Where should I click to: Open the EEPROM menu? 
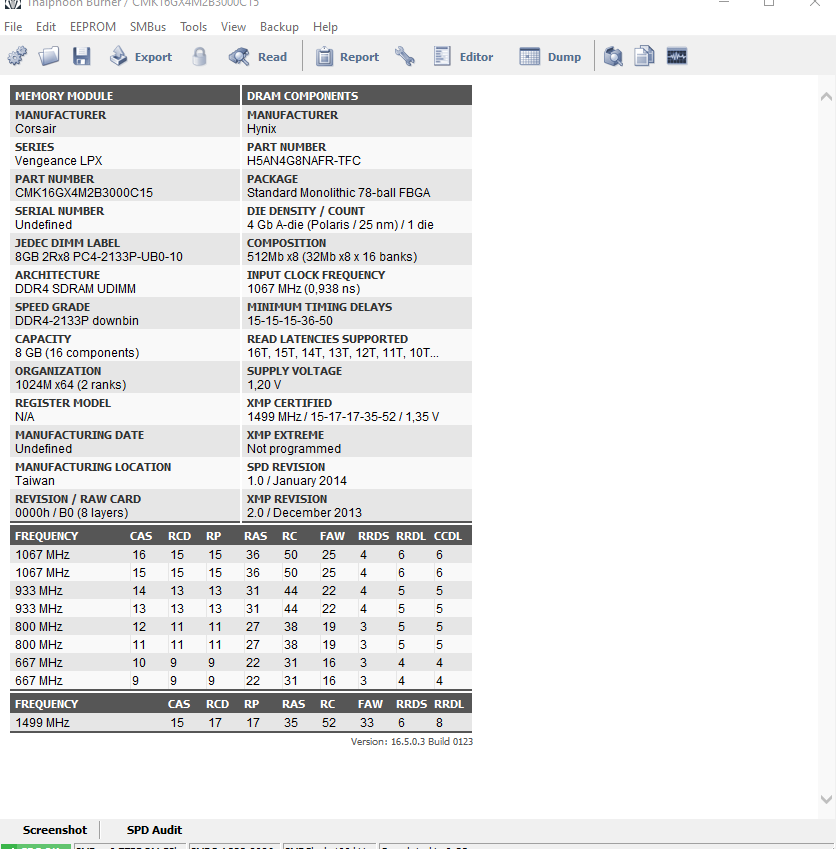93,27
